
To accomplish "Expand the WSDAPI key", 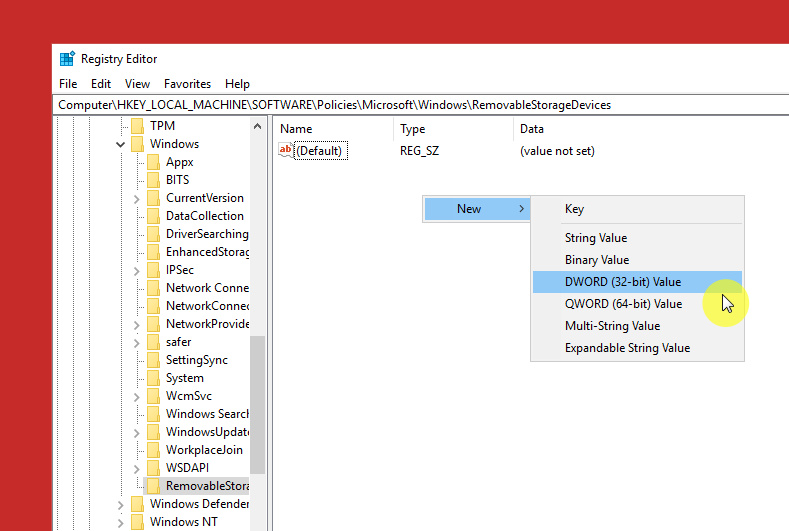I will tap(136, 469).
